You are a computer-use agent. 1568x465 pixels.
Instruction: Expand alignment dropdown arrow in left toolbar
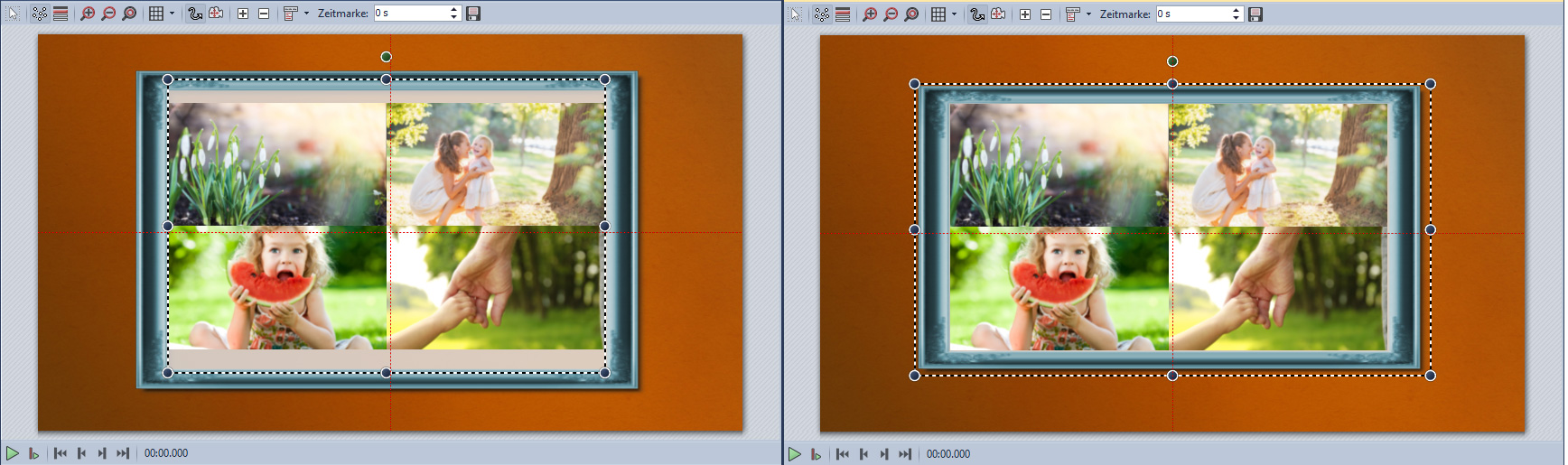coord(306,14)
